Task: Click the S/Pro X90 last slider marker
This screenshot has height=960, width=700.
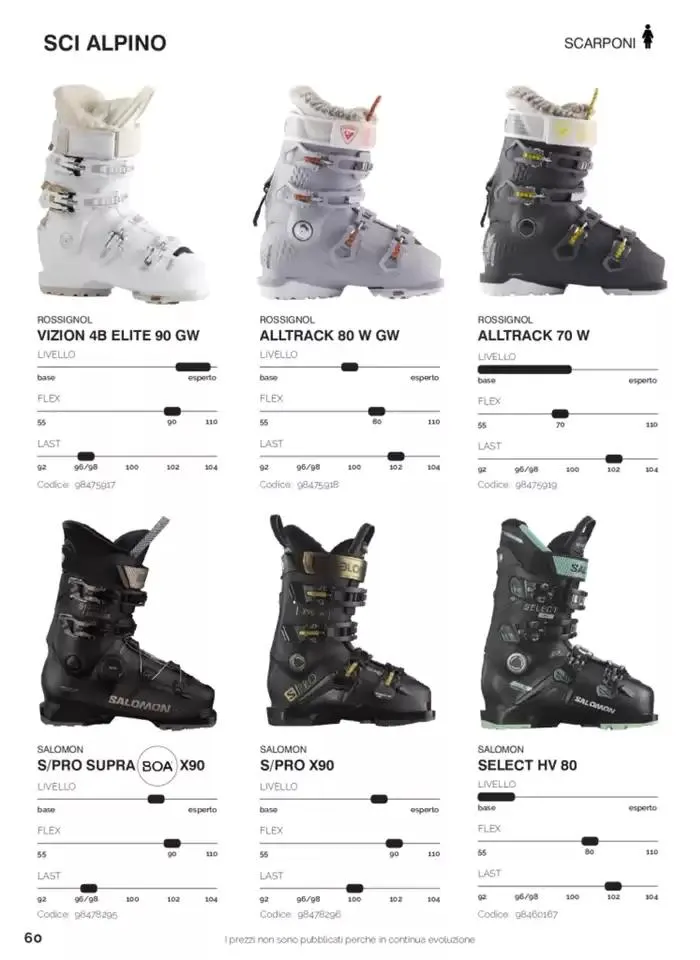Action: (x=355, y=888)
